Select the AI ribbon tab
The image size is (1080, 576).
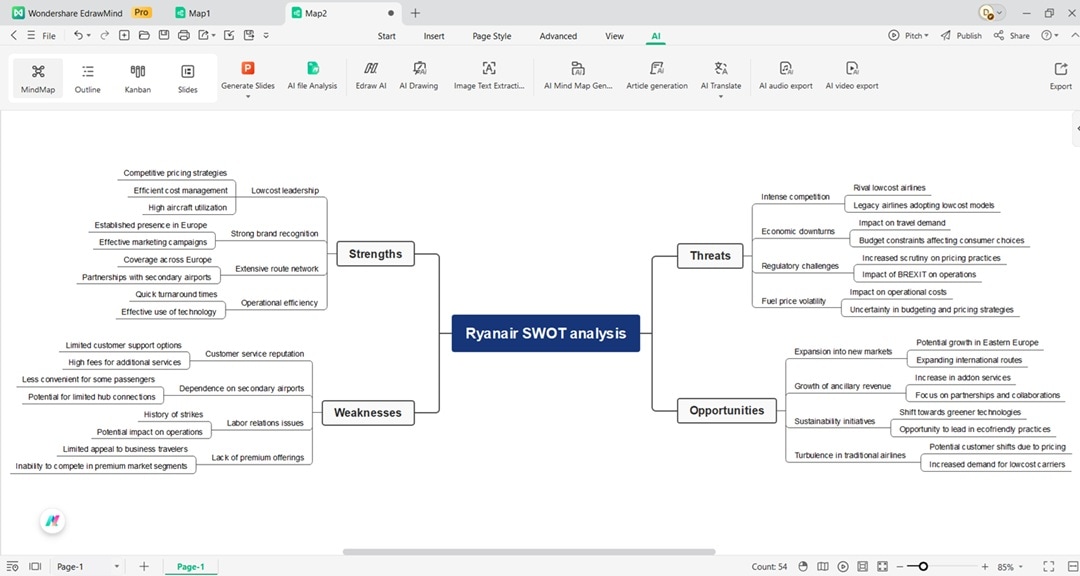click(656, 36)
